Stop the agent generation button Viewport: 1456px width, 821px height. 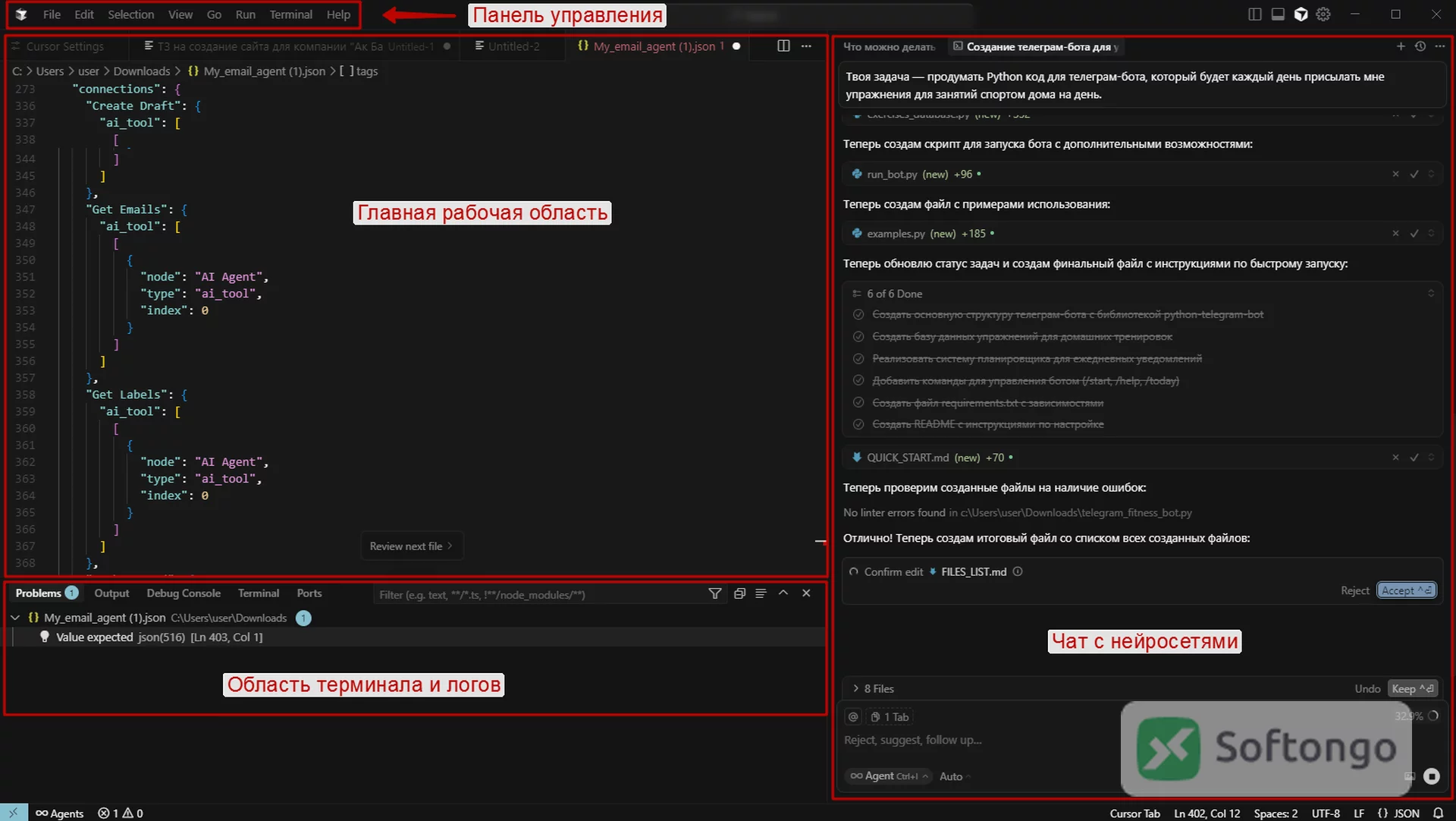coord(1432,775)
